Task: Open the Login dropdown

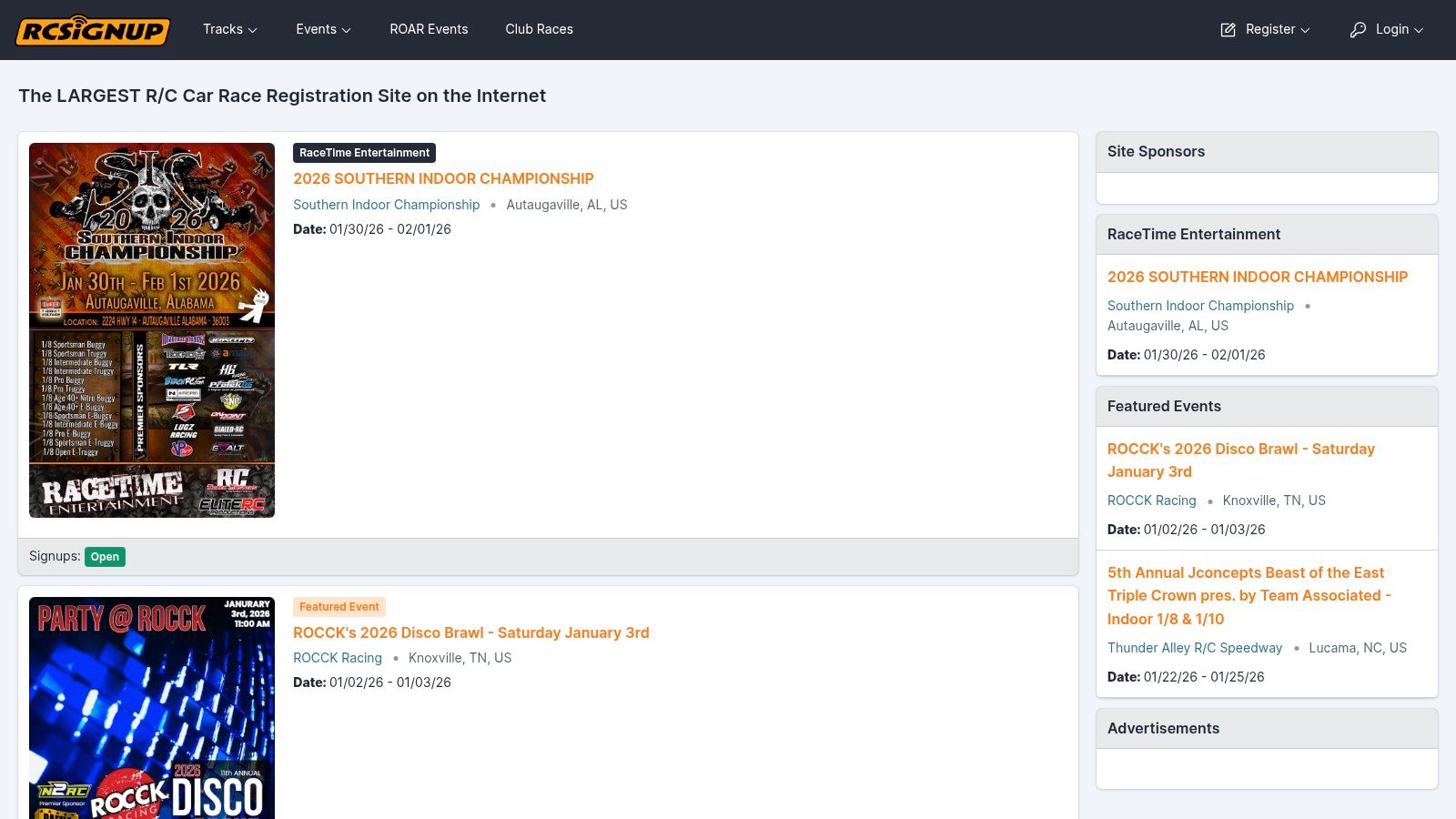Action: click(x=1387, y=29)
